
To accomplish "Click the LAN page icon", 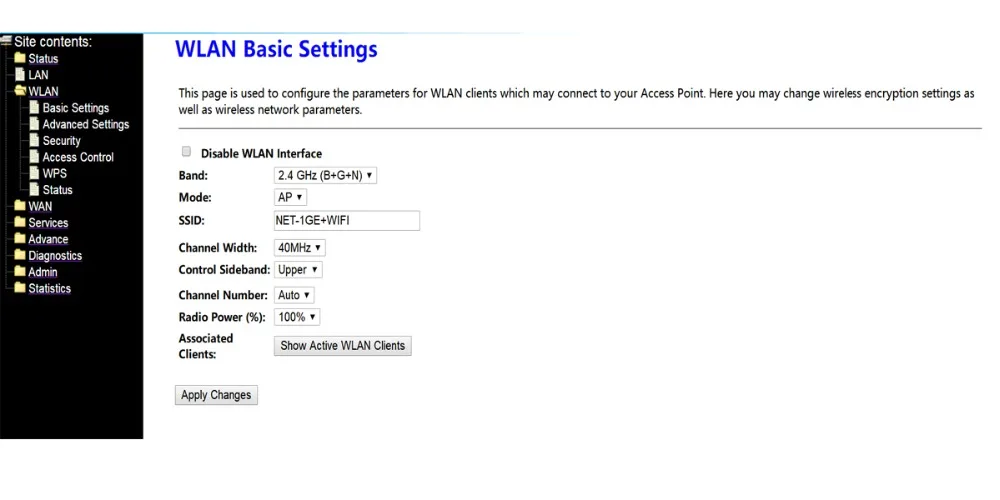I will coord(20,75).
